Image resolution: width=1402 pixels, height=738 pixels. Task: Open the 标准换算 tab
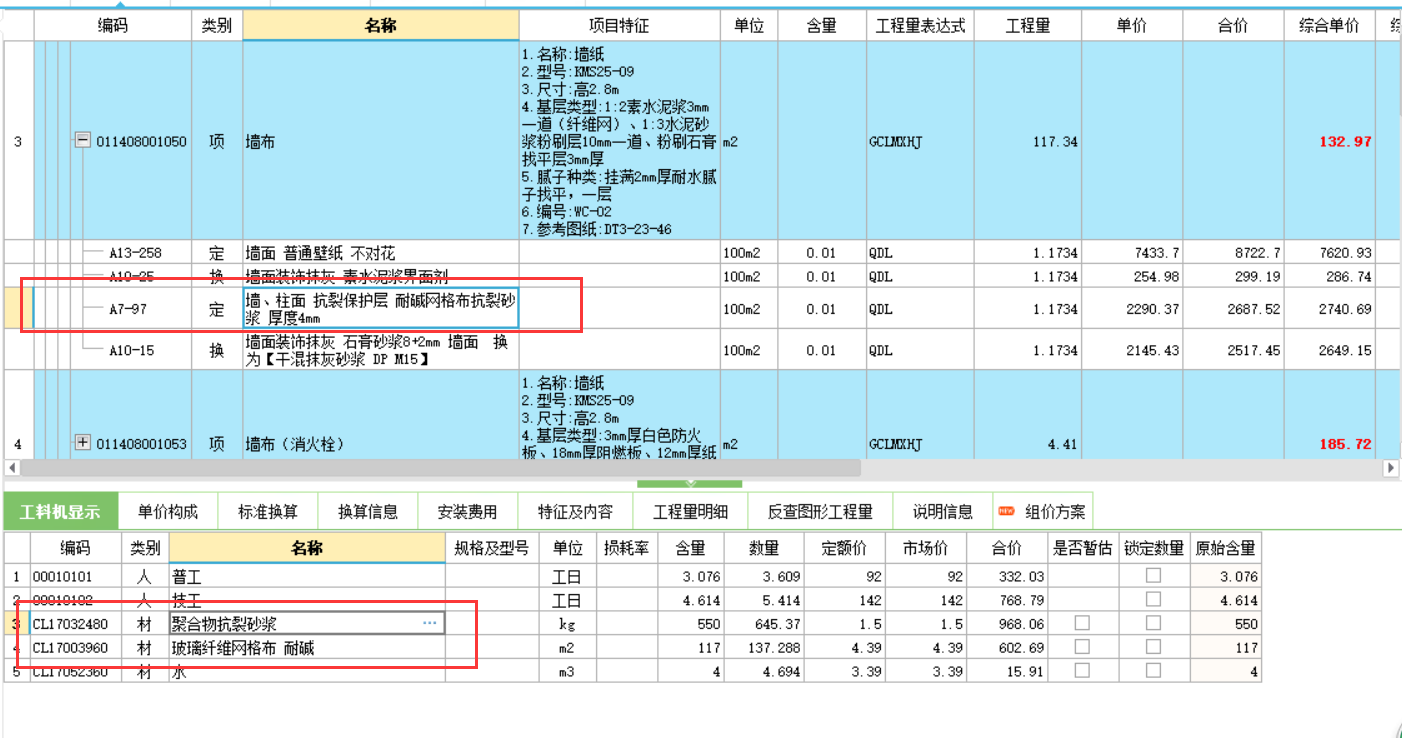click(268, 511)
